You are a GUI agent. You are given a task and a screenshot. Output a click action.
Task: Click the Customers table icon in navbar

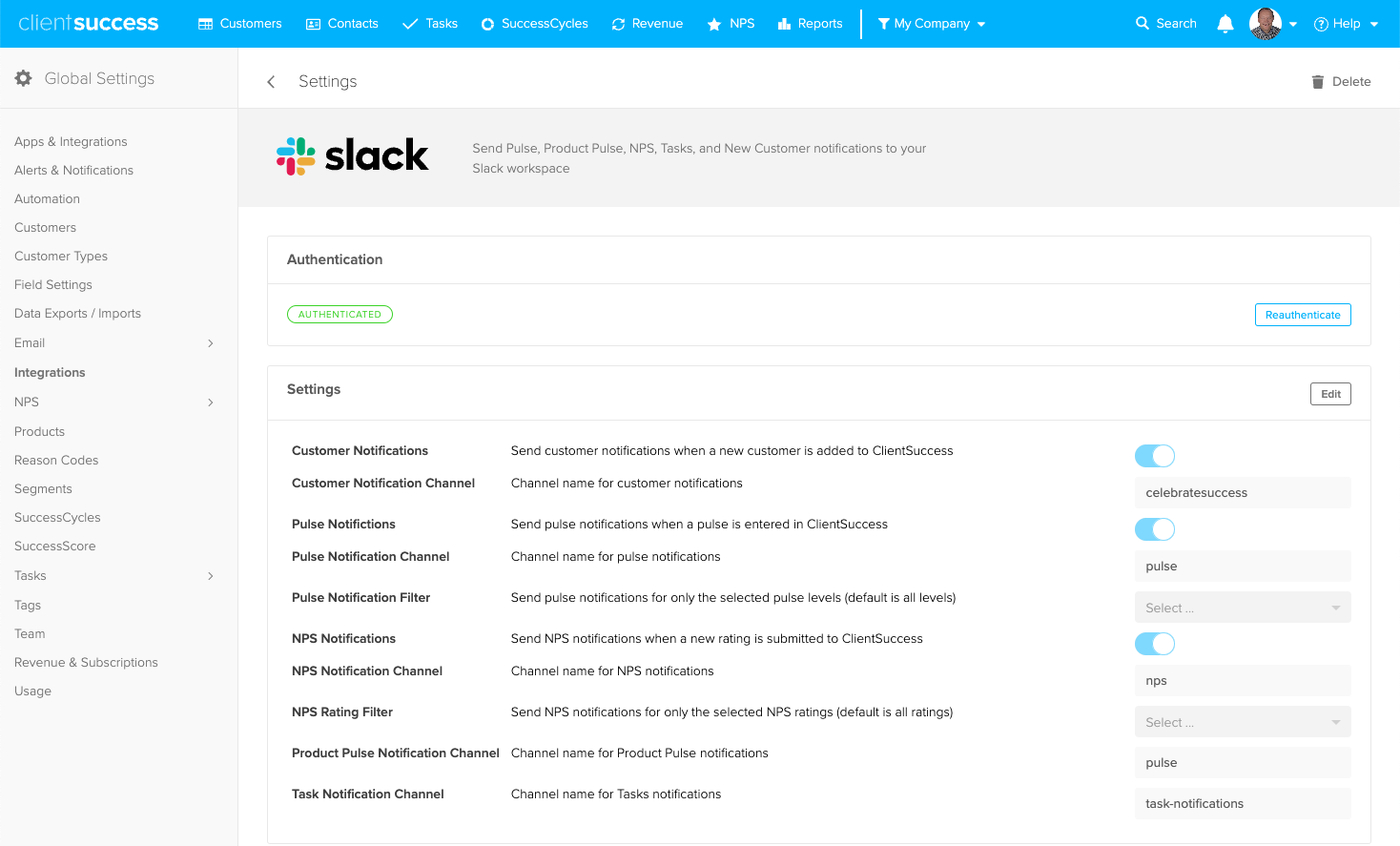(x=205, y=24)
